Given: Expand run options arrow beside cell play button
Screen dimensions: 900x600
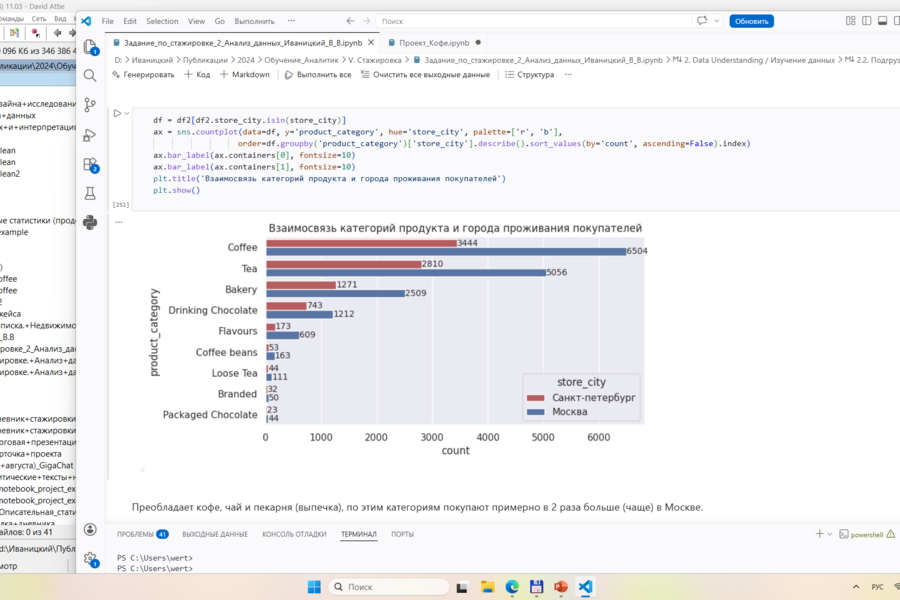Looking at the screenshot, I should pos(127,114).
